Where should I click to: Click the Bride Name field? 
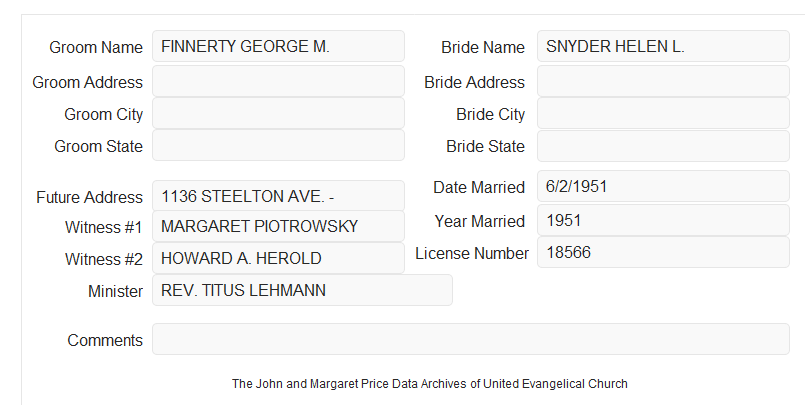(663, 46)
